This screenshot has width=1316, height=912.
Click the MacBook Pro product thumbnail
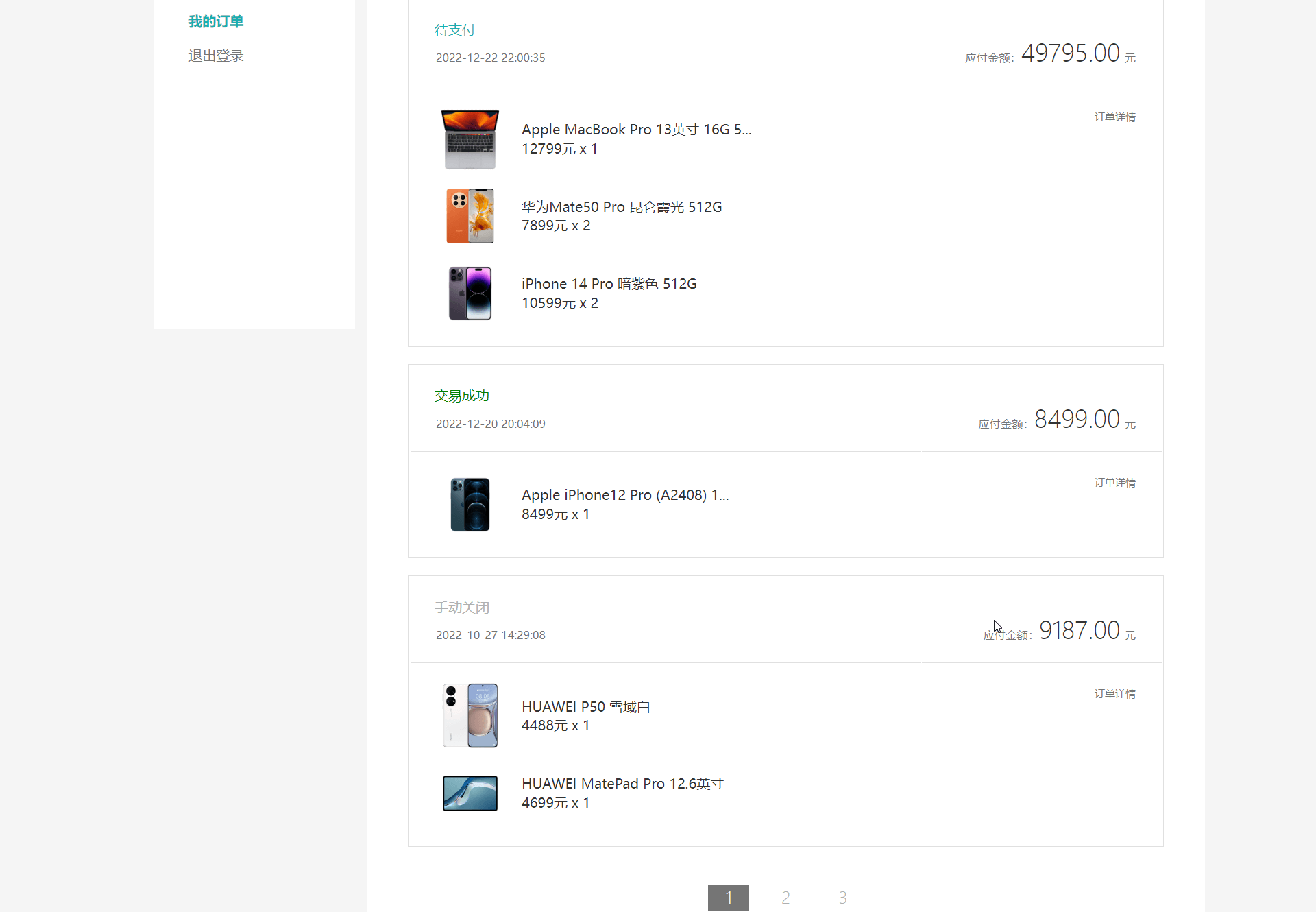[x=470, y=139]
